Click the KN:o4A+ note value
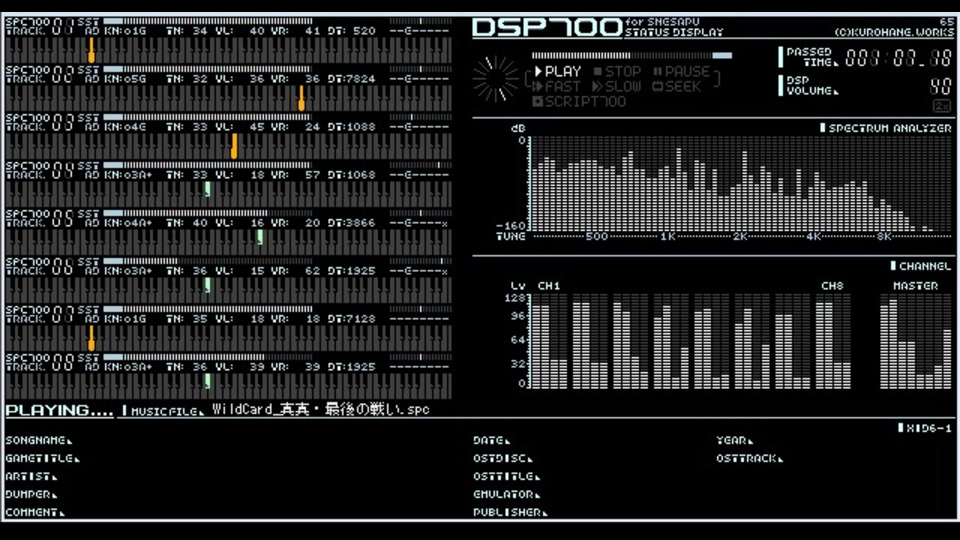The height and width of the screenshot is (540, 960). click(x=128, y=223)
